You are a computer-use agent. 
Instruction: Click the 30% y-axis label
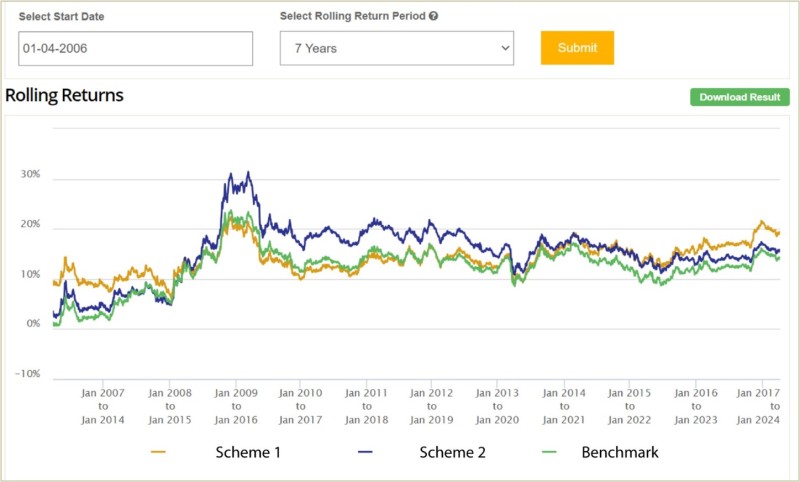[x=30, y=174]
